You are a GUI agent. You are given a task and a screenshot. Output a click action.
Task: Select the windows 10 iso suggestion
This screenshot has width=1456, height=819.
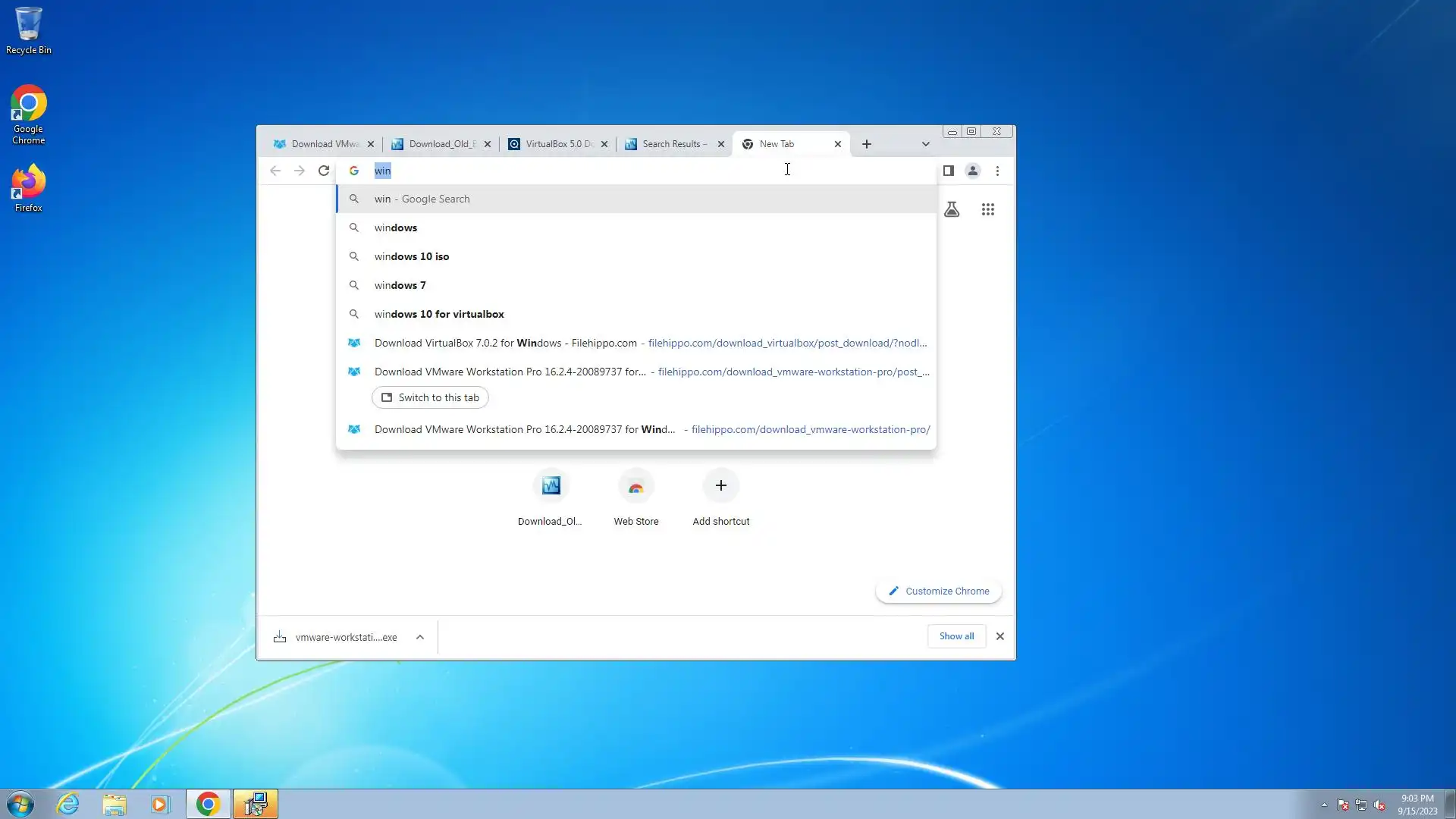point(412,256)
